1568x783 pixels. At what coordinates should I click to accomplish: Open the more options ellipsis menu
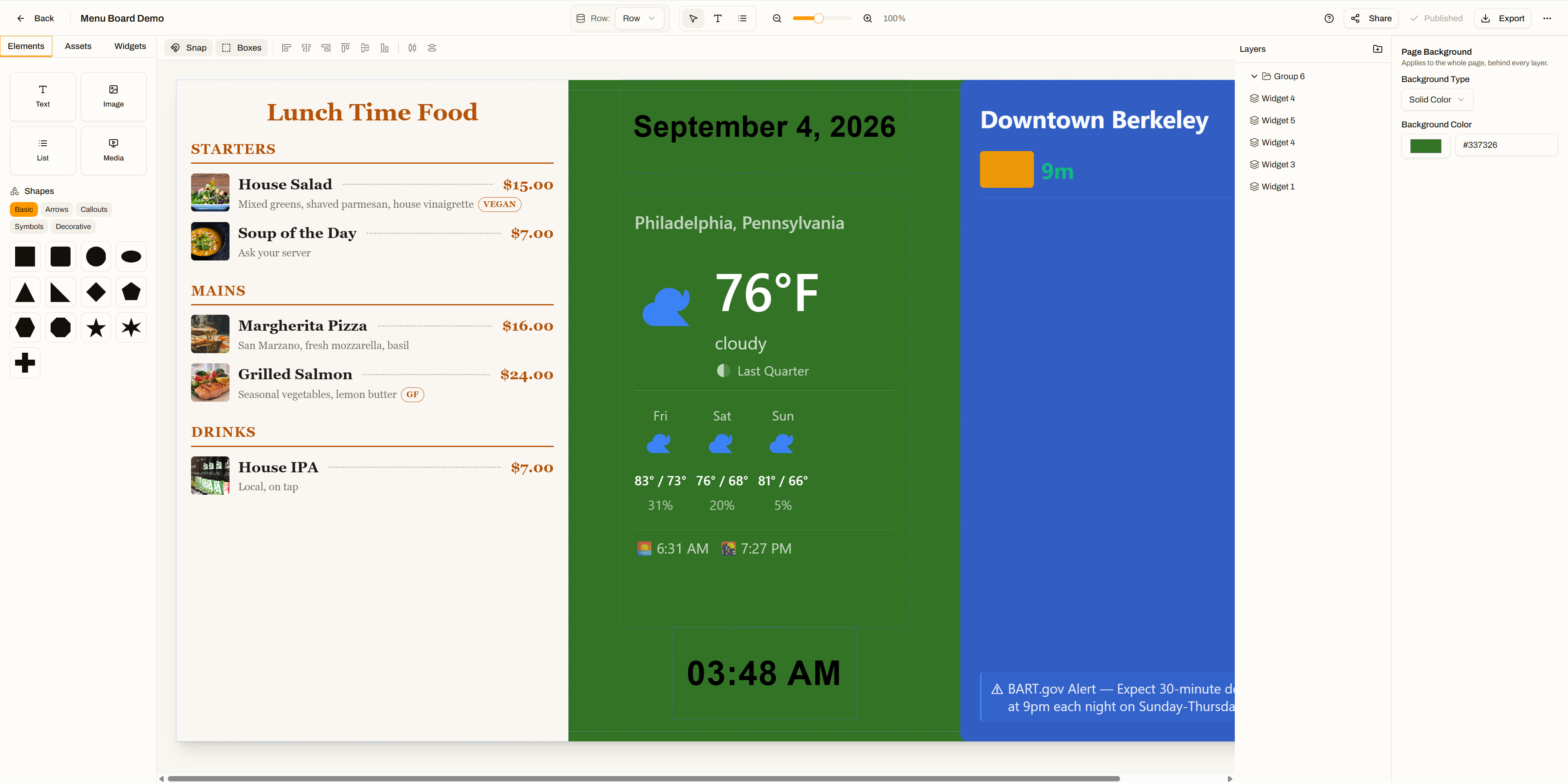coord(1547,18)
